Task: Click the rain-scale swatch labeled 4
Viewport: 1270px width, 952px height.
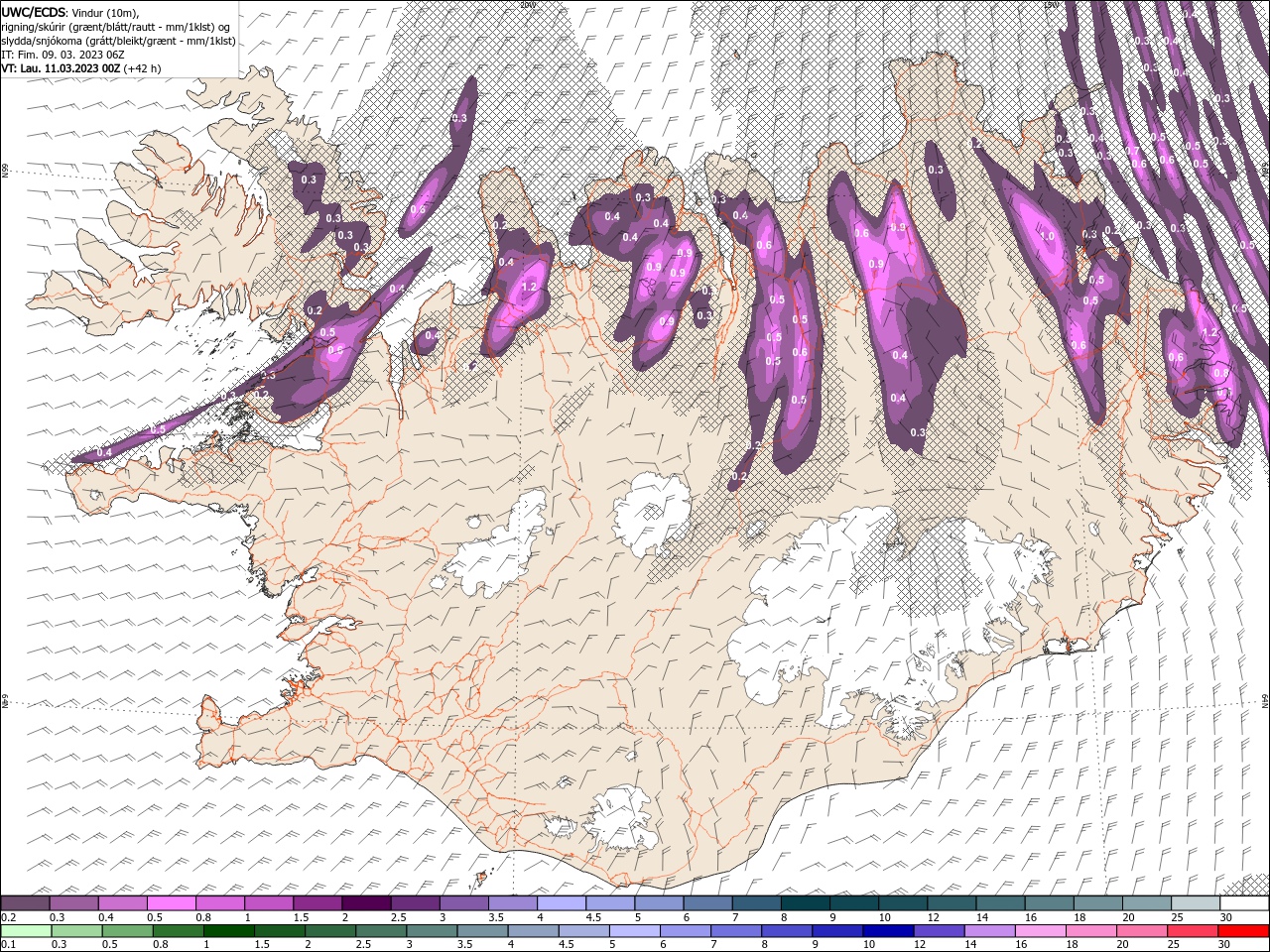Action: [x=534, y=932]
